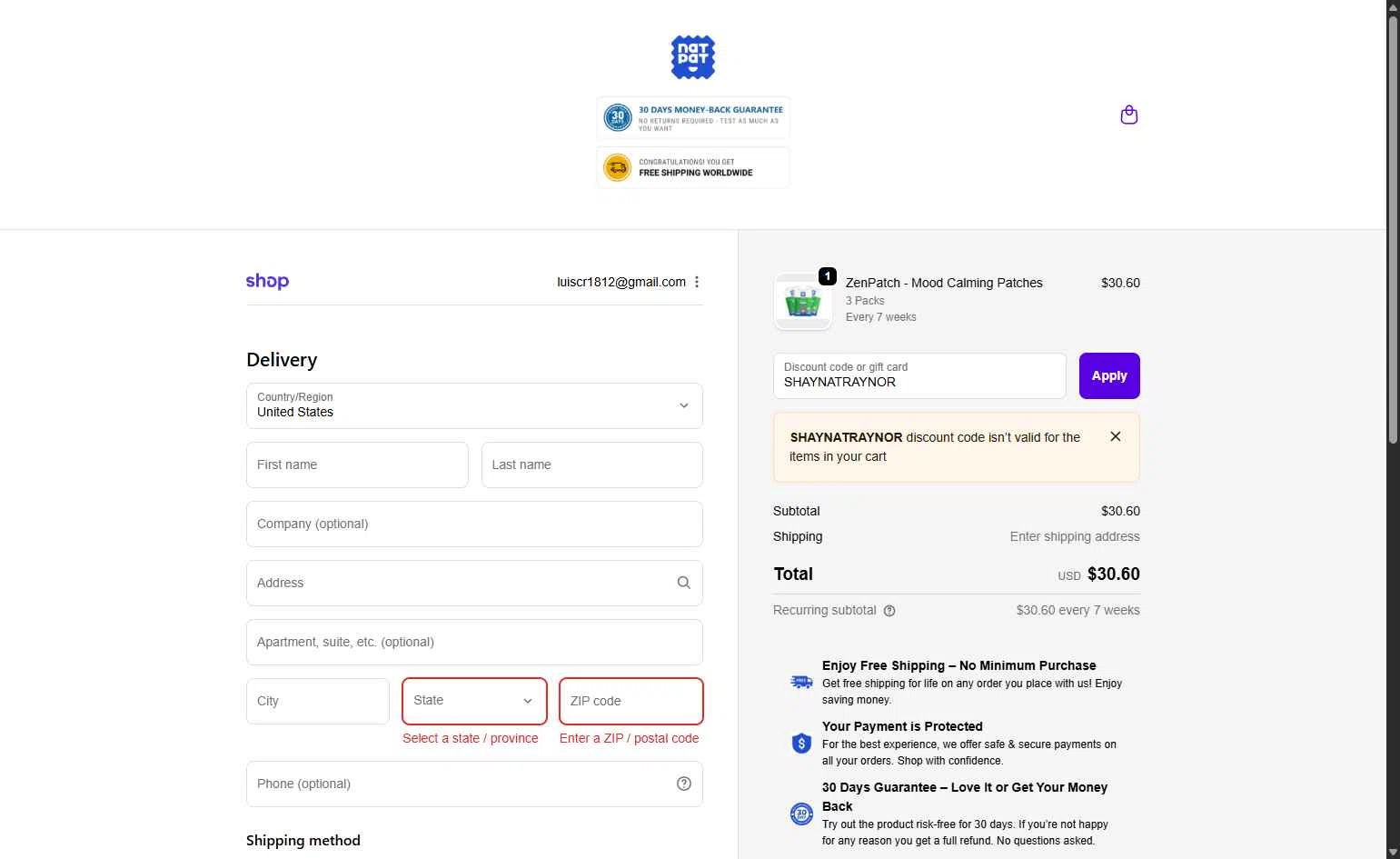Click the free shipping truck icon
The width and height of the screenshot is (1400, 859).
point(801,682)
